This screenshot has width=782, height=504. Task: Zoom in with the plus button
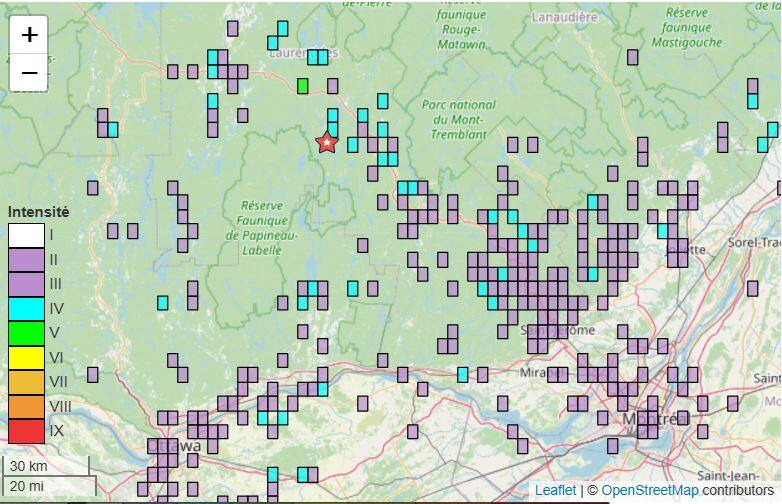click(30, 35)
